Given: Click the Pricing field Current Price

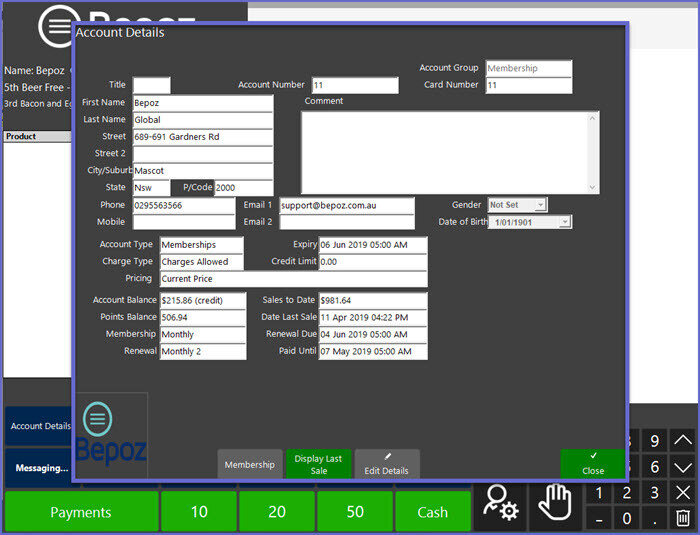Looking at the screenshot, I should point(293,279).
